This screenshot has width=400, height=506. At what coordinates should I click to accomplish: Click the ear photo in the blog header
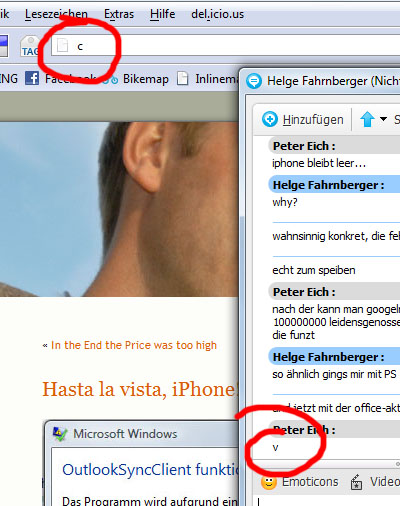[x=119, y=209]
